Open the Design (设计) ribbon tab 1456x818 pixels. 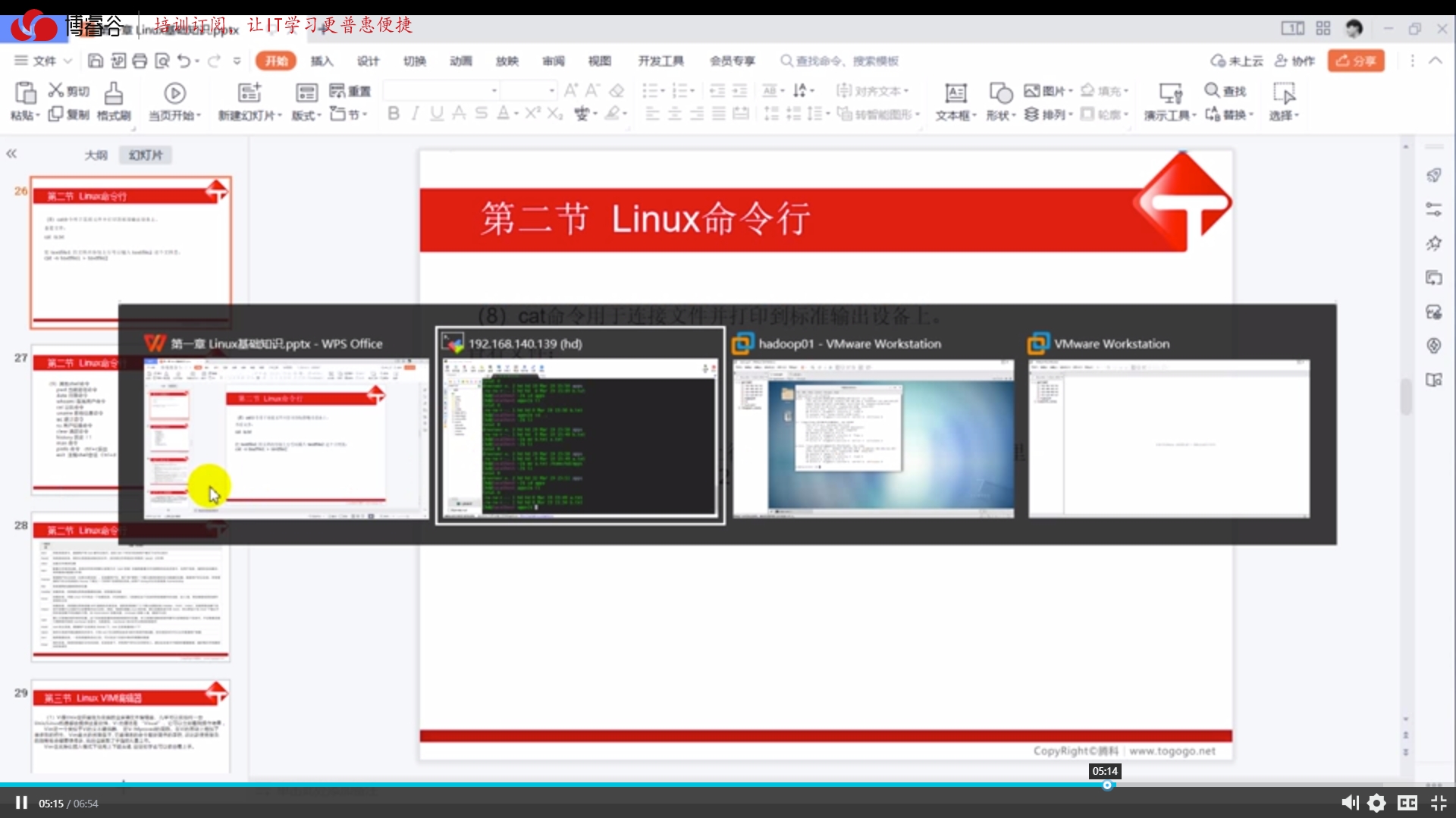pyautogui.click(x=368, y=61)
